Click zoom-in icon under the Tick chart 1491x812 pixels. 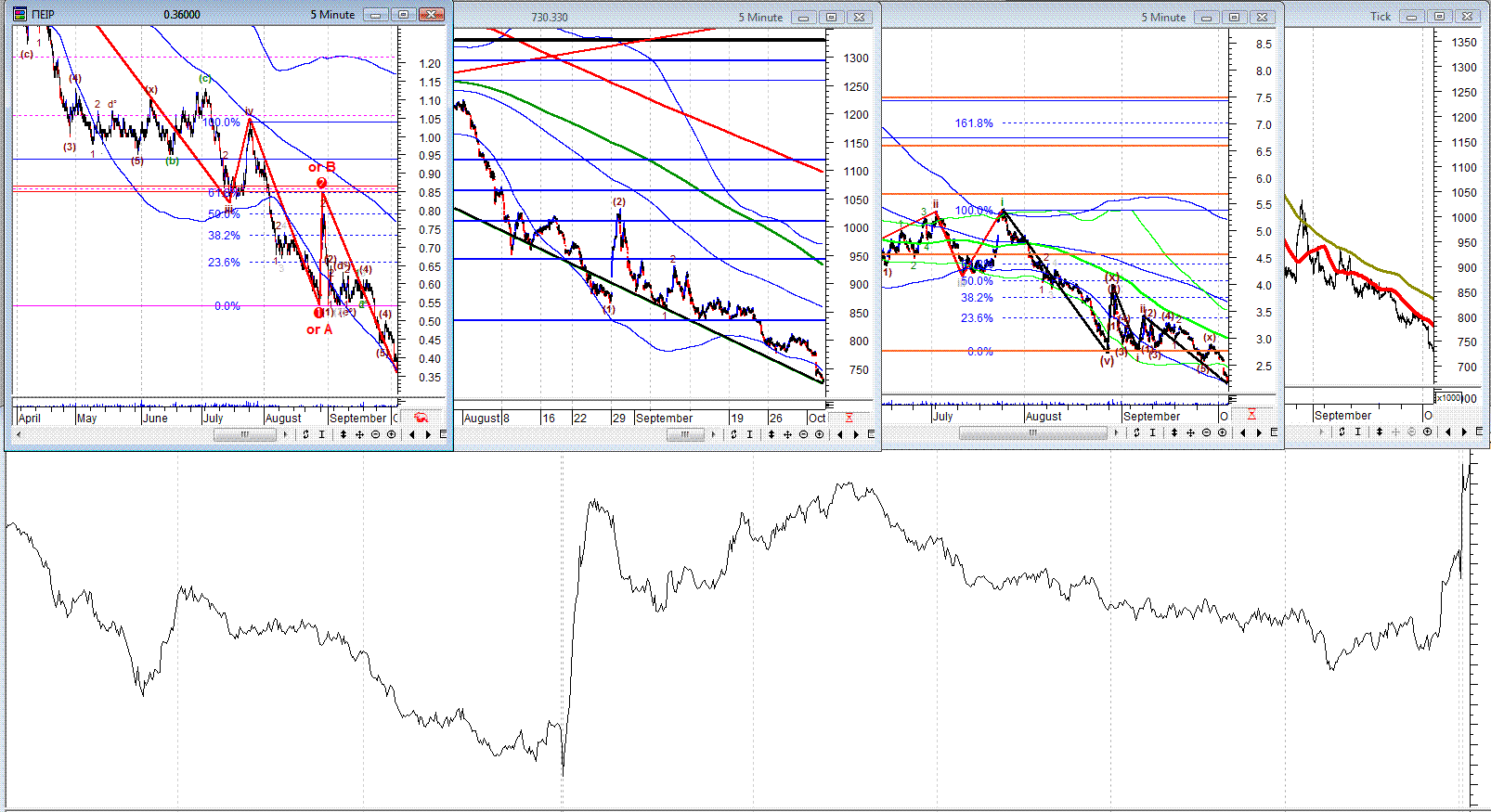(1427, 432)
